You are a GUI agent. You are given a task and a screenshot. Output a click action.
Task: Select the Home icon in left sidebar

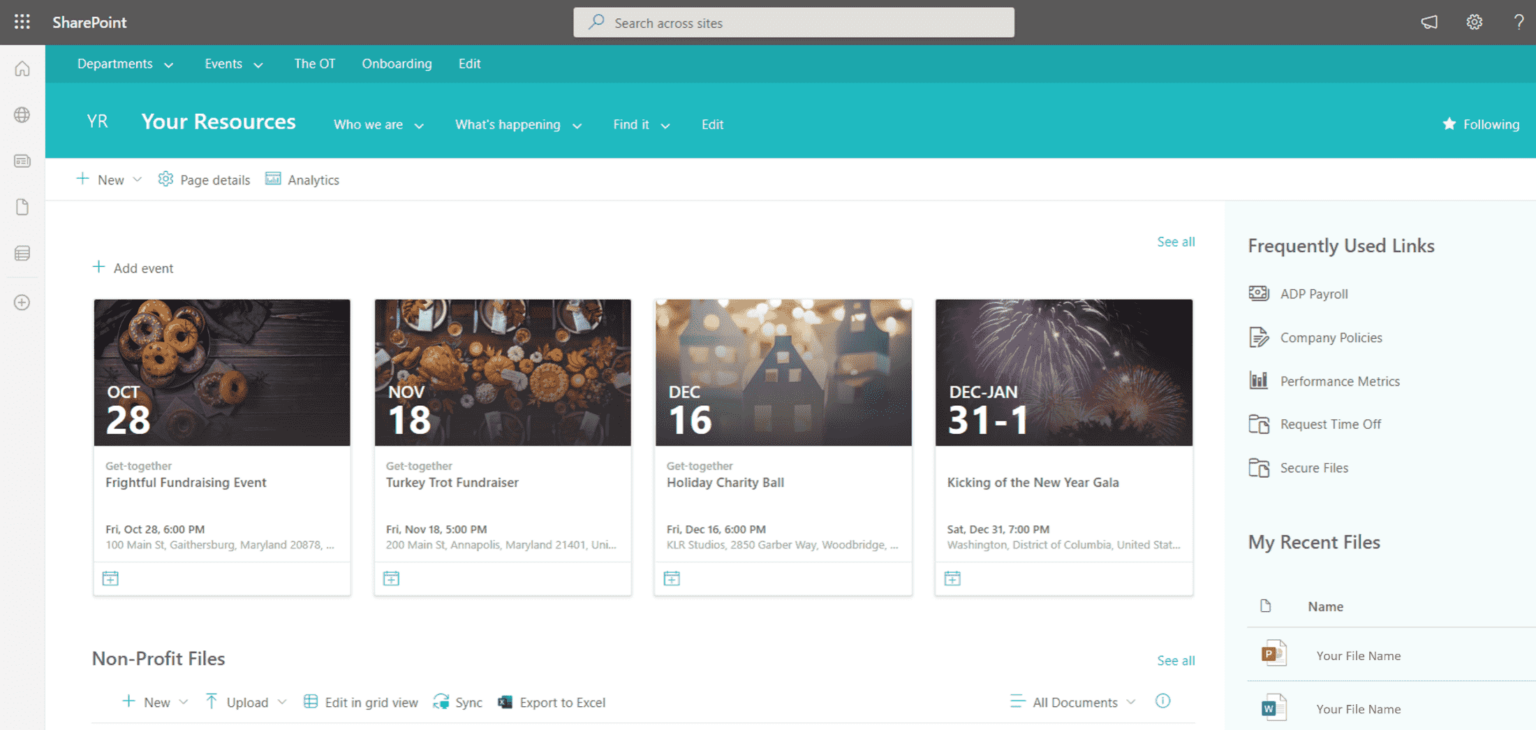(21, 68)
